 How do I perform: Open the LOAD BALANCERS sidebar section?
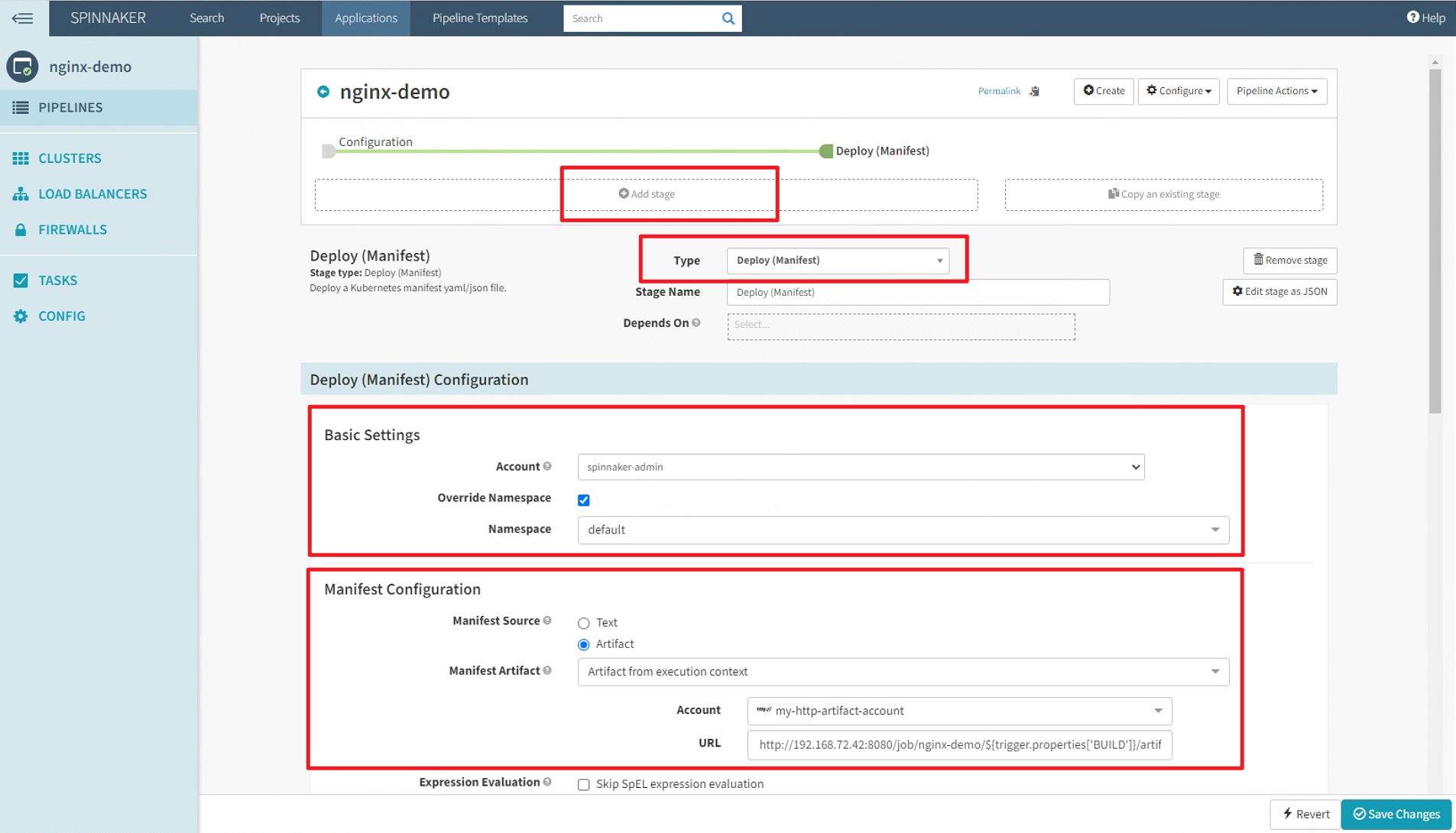tap(92, 194)
